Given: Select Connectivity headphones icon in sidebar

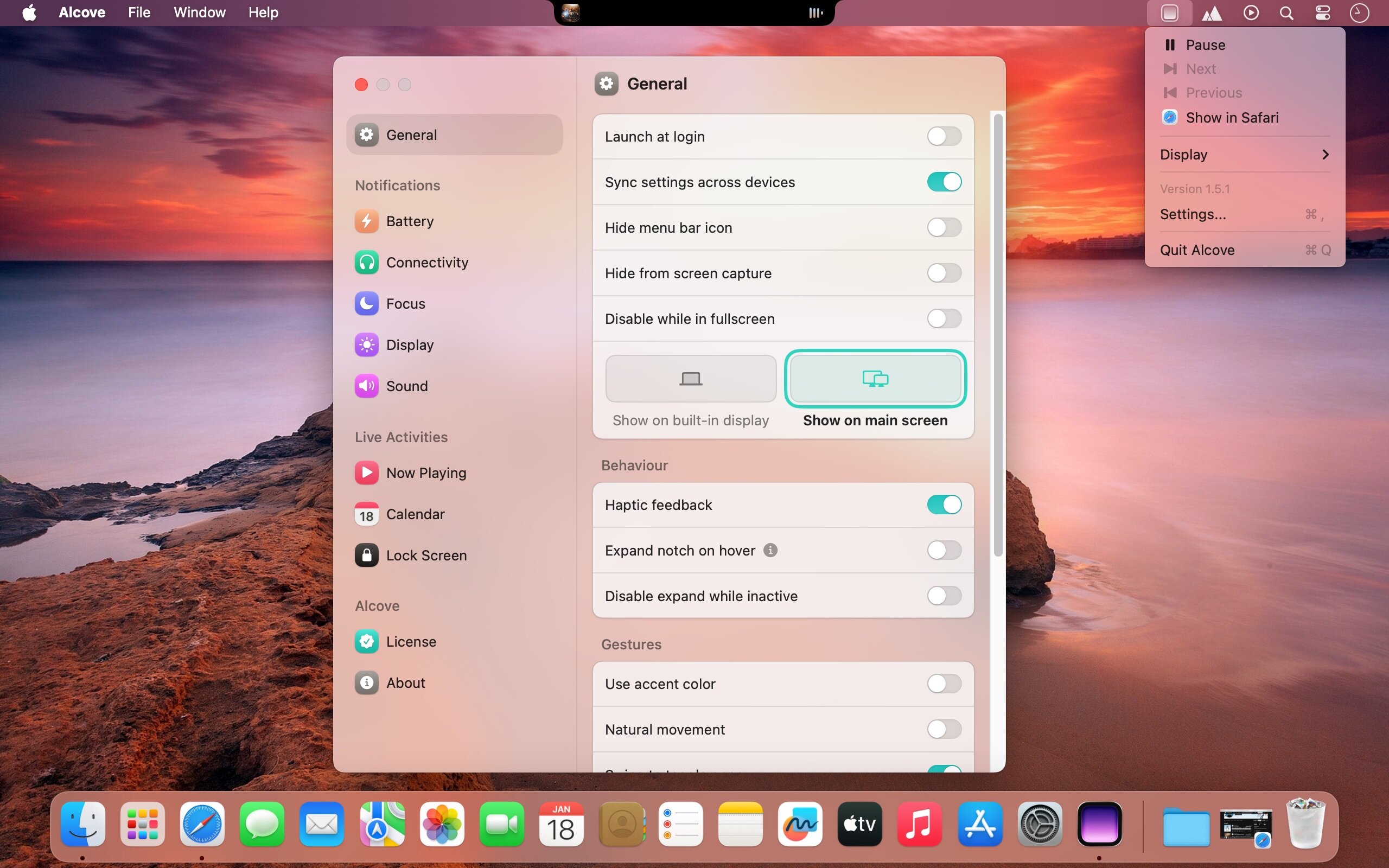Looking at the screenshot, I should 366,263.
